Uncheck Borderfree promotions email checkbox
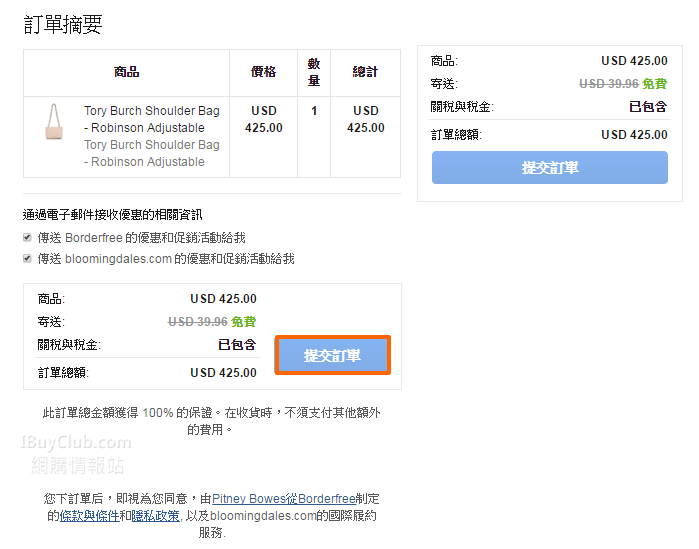The width and height of the screenshot is (699, 549). pos(27,238)
